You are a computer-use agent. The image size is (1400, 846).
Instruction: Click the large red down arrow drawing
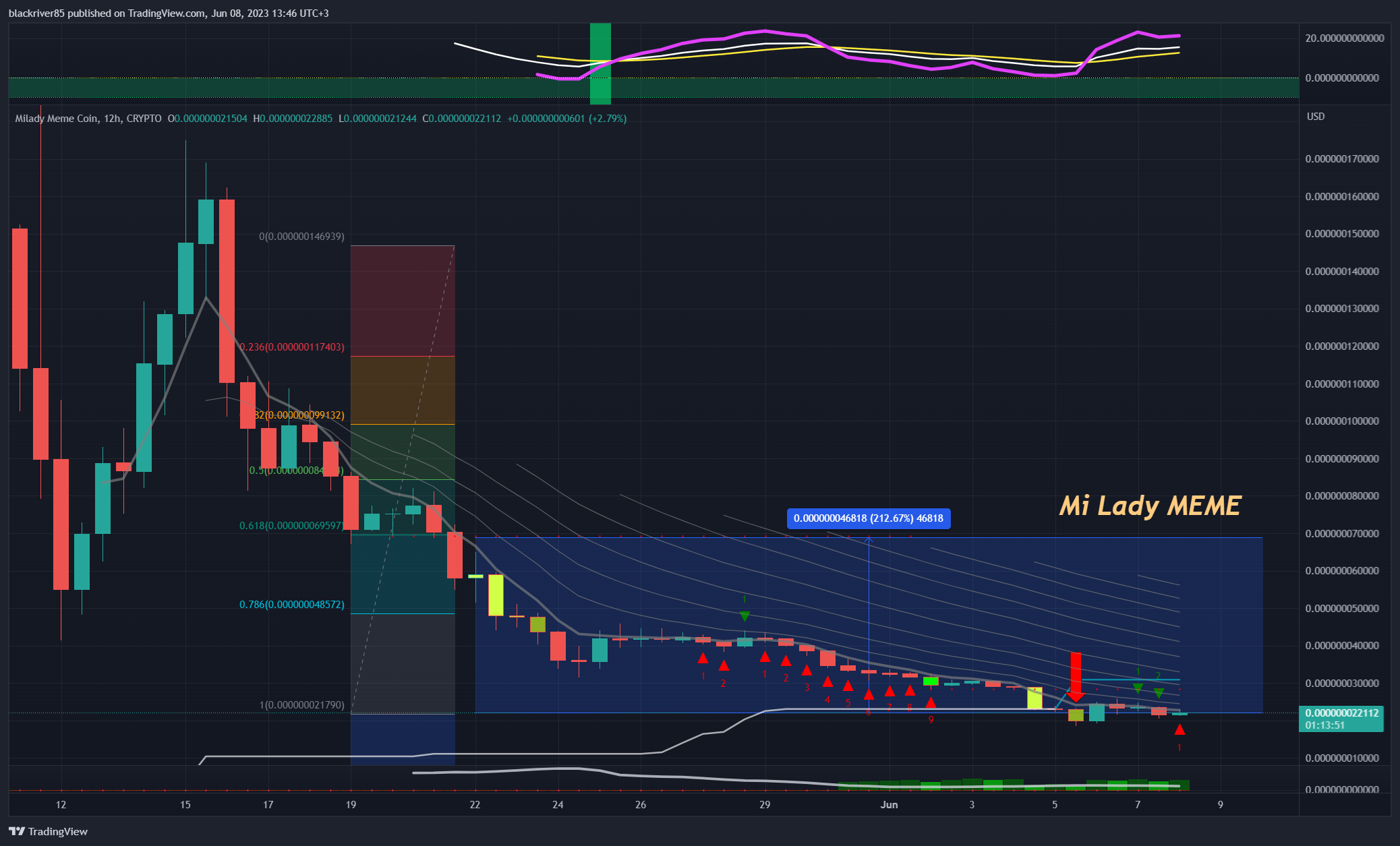click(x=1076, y=677)
